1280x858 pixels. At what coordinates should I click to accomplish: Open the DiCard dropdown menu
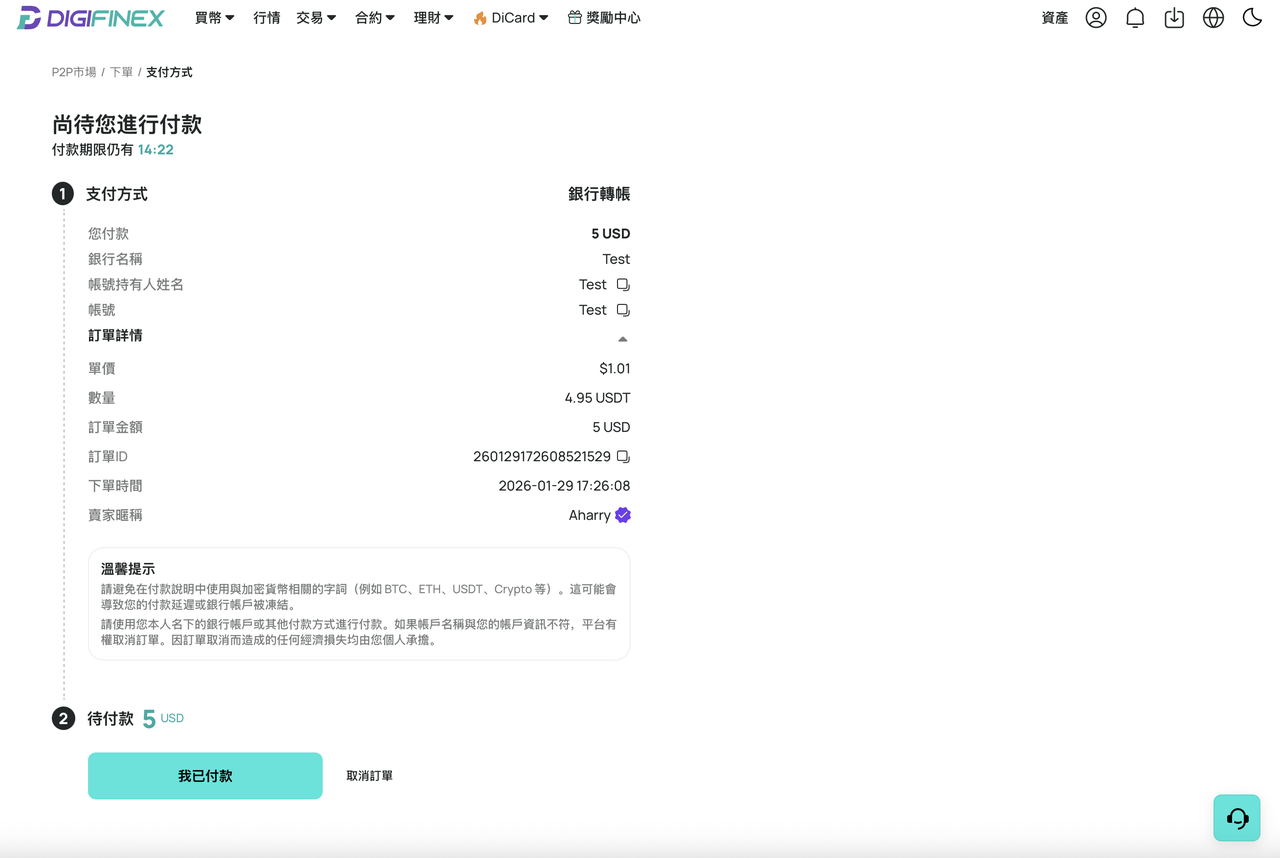510,18
